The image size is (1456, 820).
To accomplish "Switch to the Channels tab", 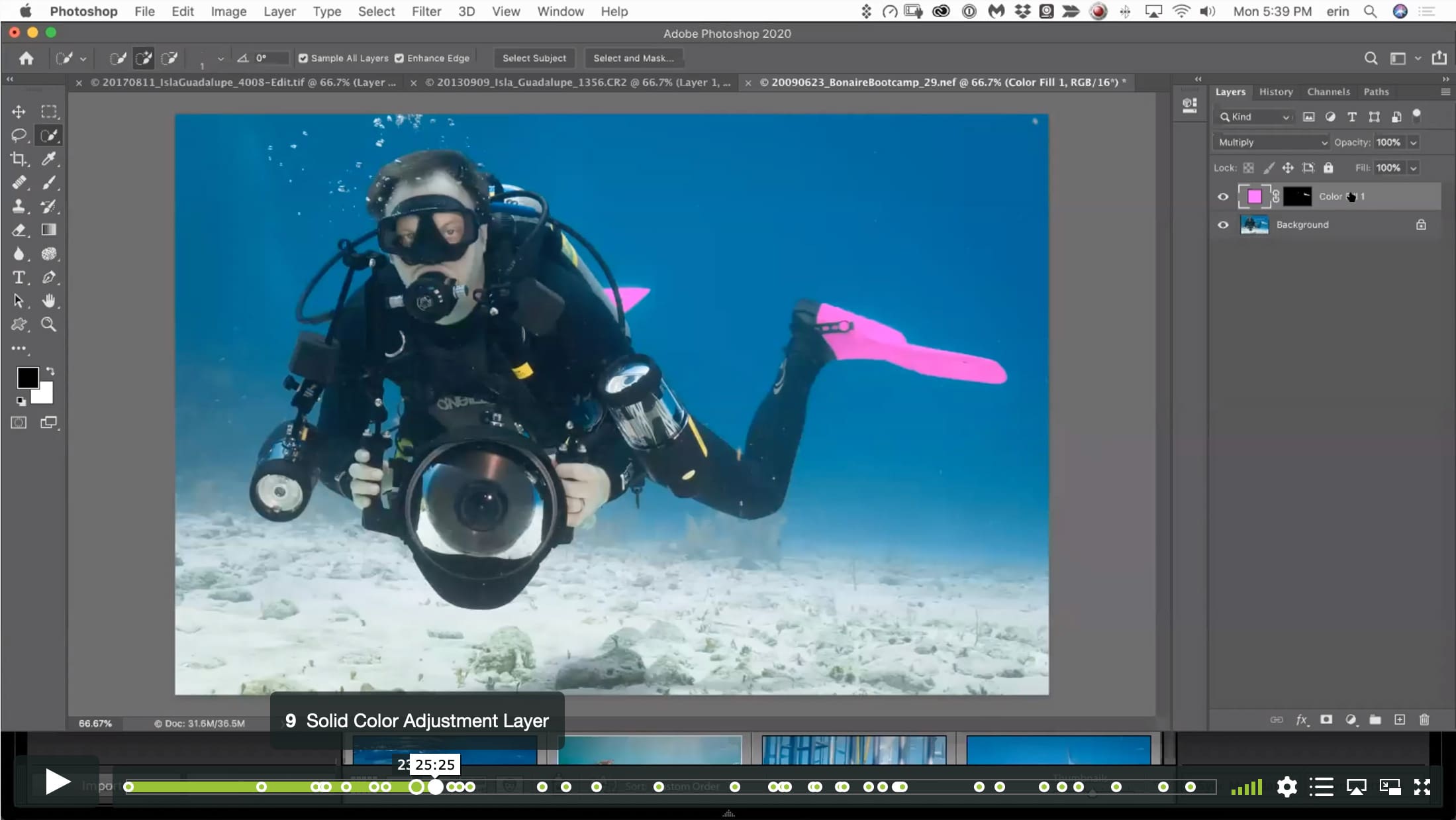I will (1328, 92).
